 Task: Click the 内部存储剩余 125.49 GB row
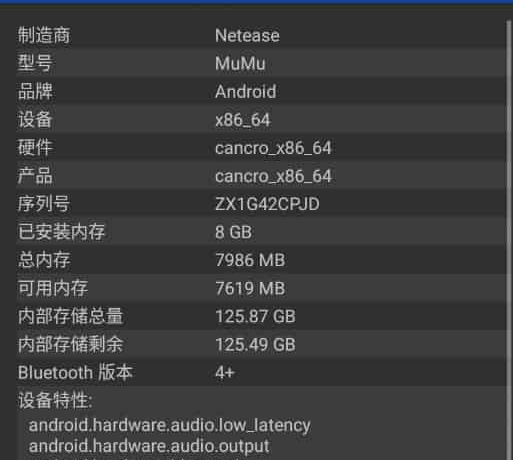261,344
